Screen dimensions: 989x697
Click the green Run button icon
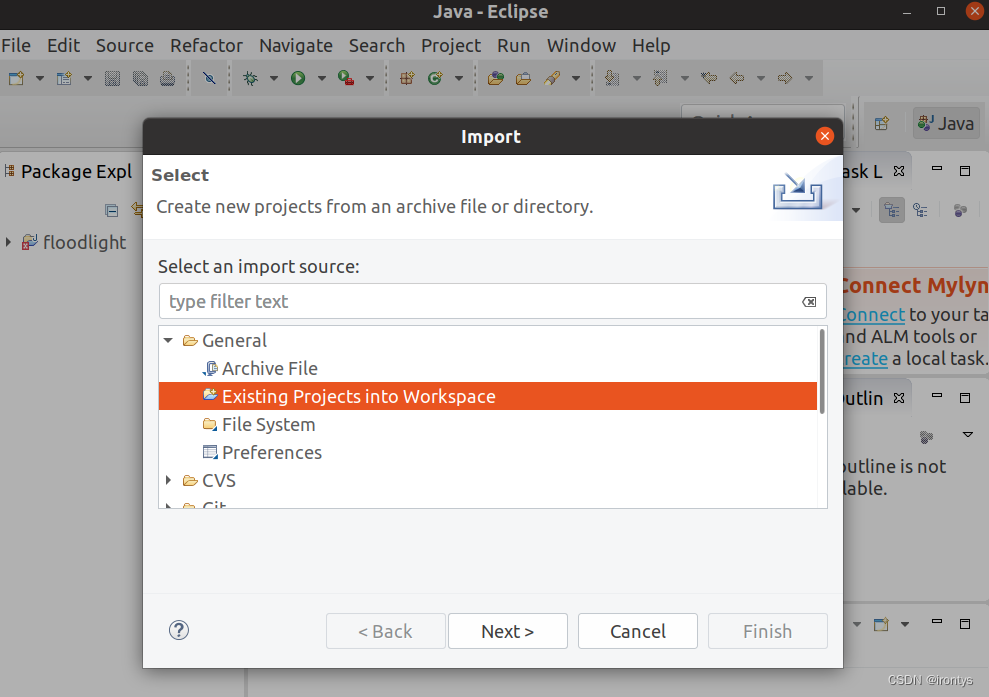pos(298,78)
